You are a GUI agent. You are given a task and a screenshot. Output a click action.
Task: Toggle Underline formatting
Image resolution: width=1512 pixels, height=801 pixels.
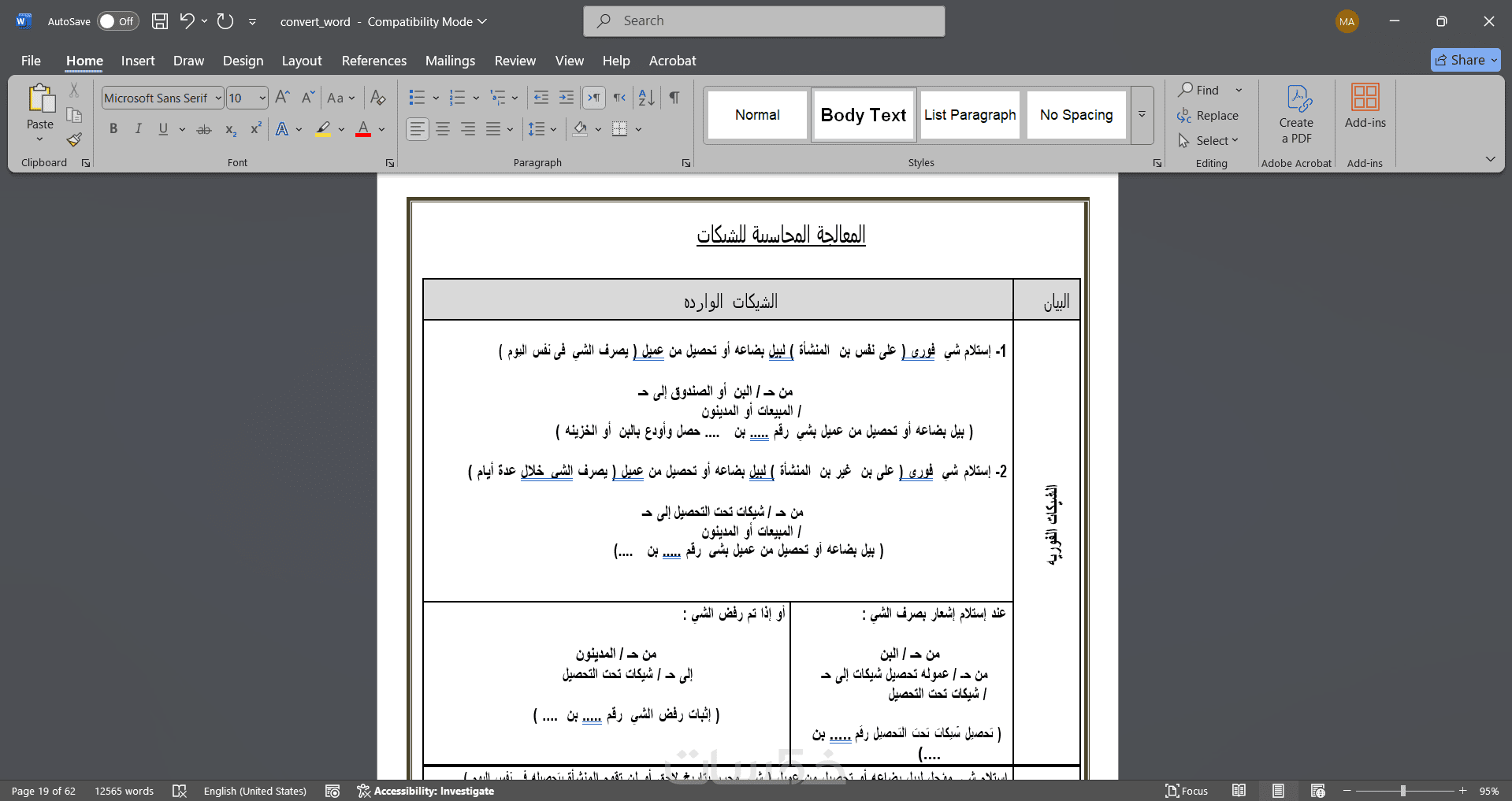(x=163, y=129)
